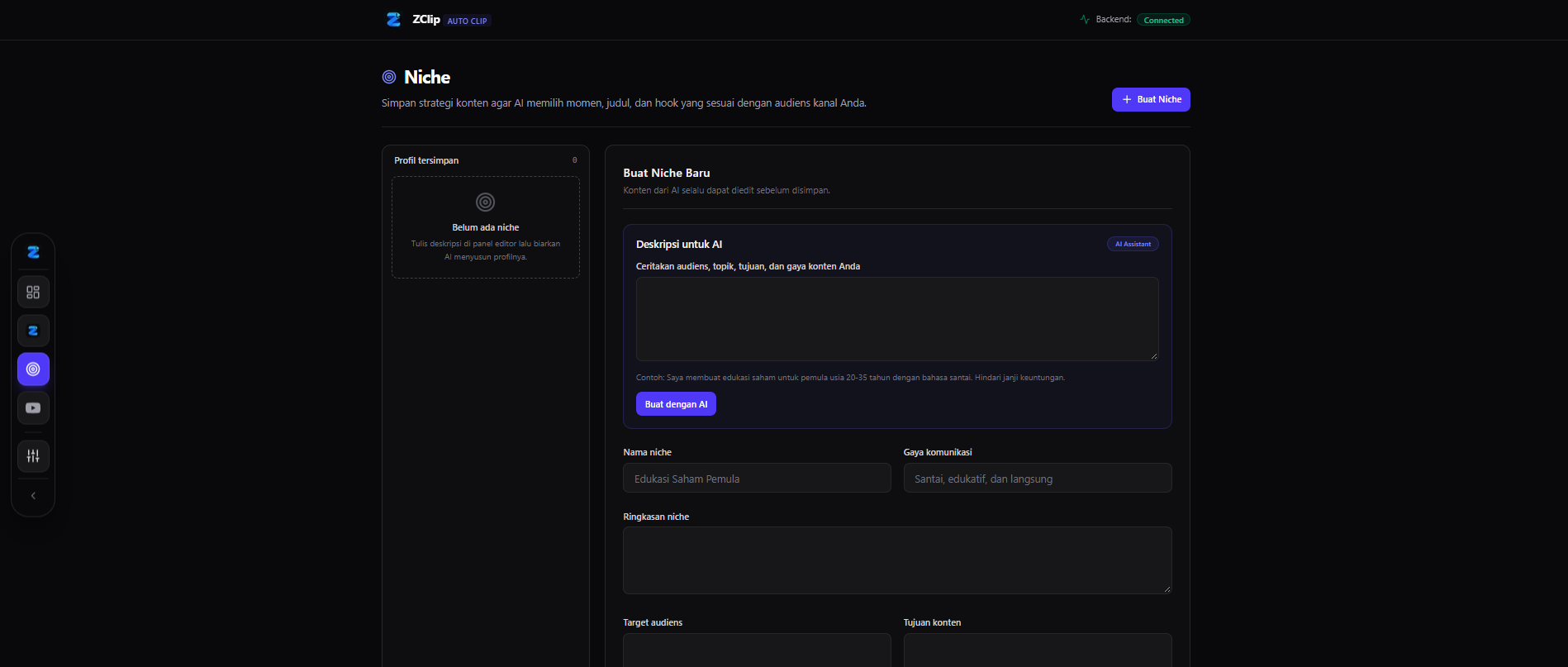The width and height of the screenshot is (1568, 667).
Task: Click the Connected status badge
Action: 1163,20
